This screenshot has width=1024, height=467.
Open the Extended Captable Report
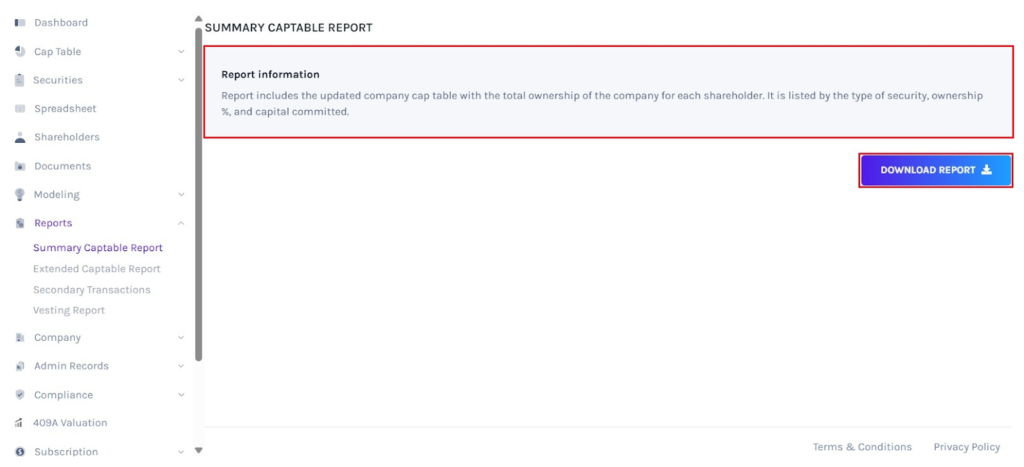click(x=97, y=269)
